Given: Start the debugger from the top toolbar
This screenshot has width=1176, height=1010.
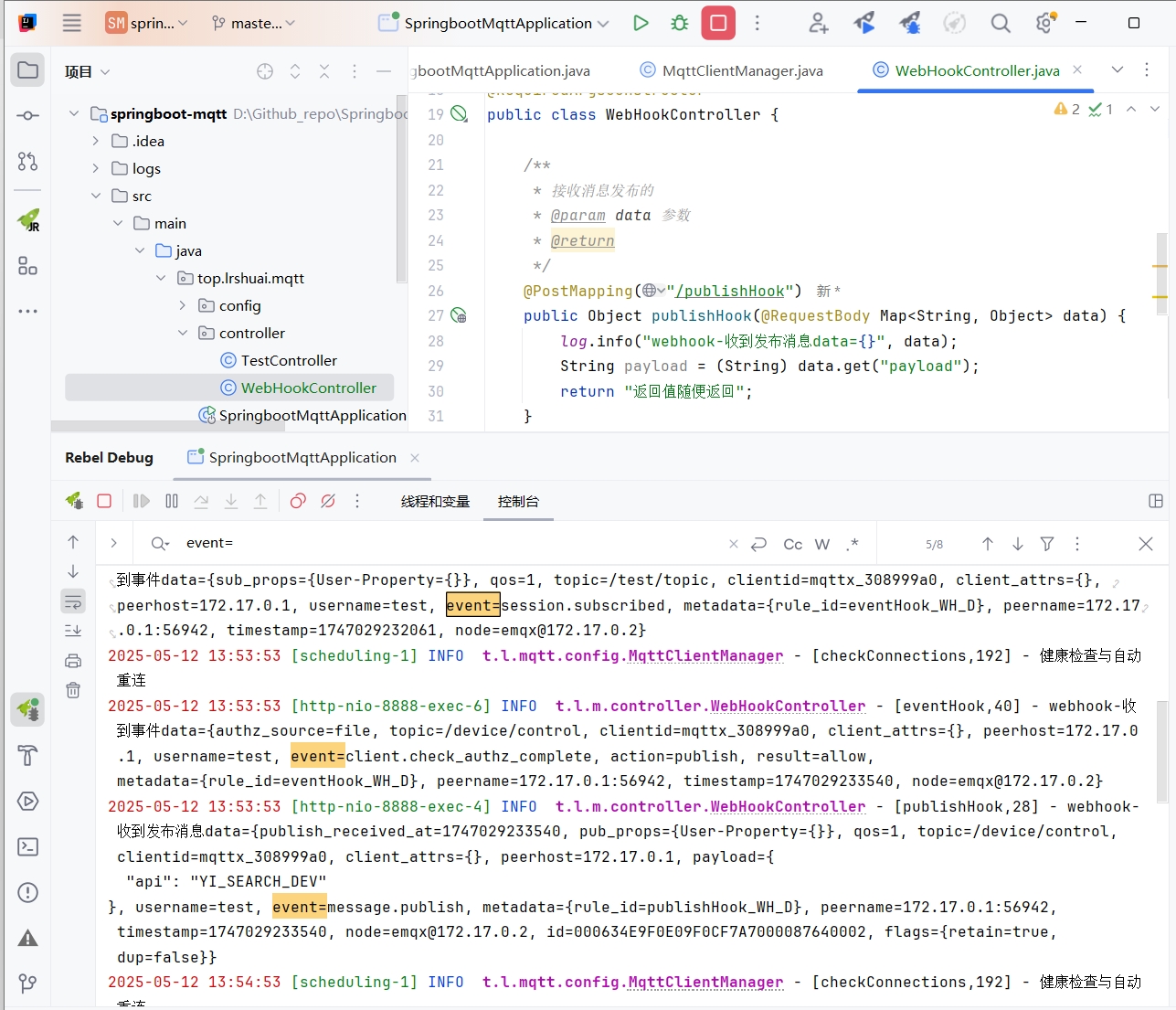Looking at the screenshot, I should pyautogui.click(x=679, y=23).
